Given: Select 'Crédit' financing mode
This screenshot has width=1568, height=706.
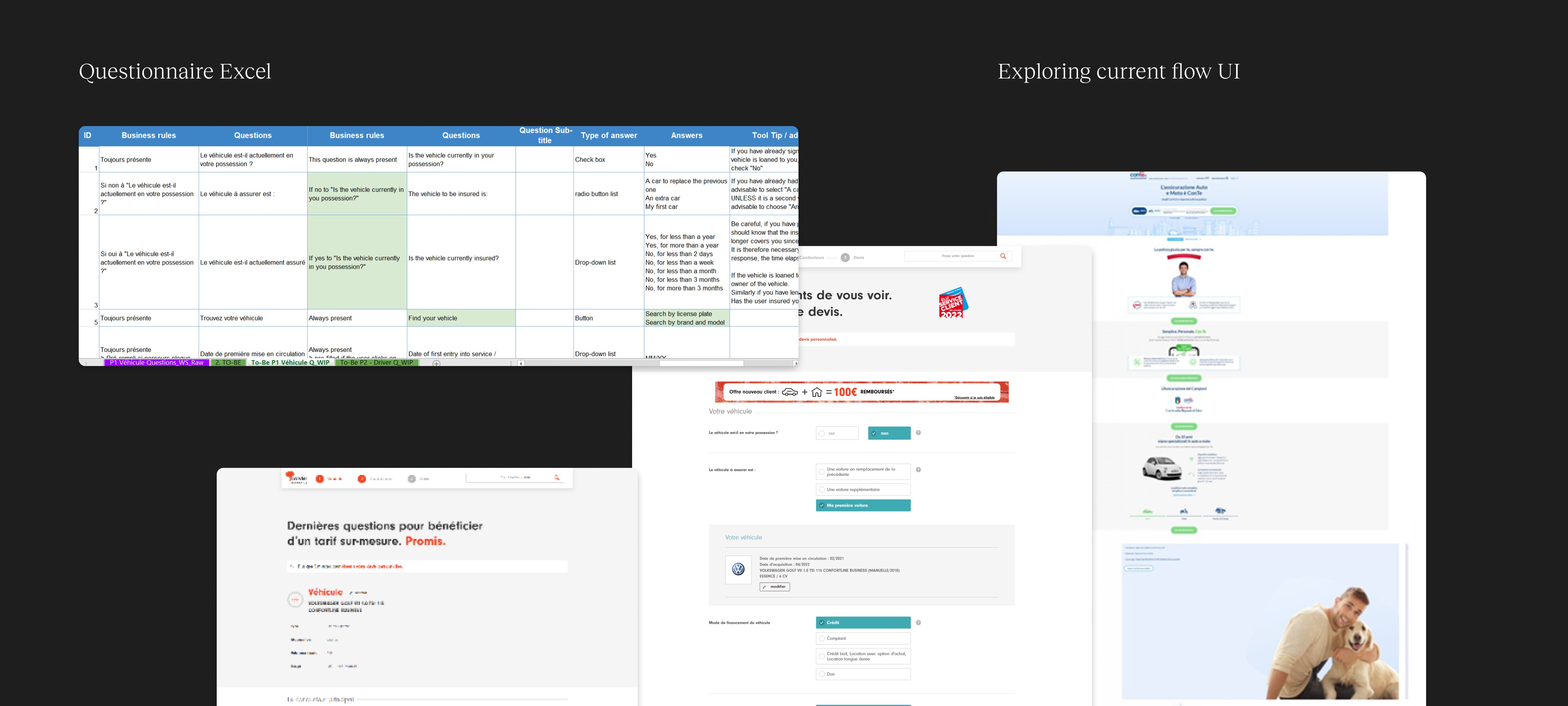Looking at the screenshot, I should 863,623.
